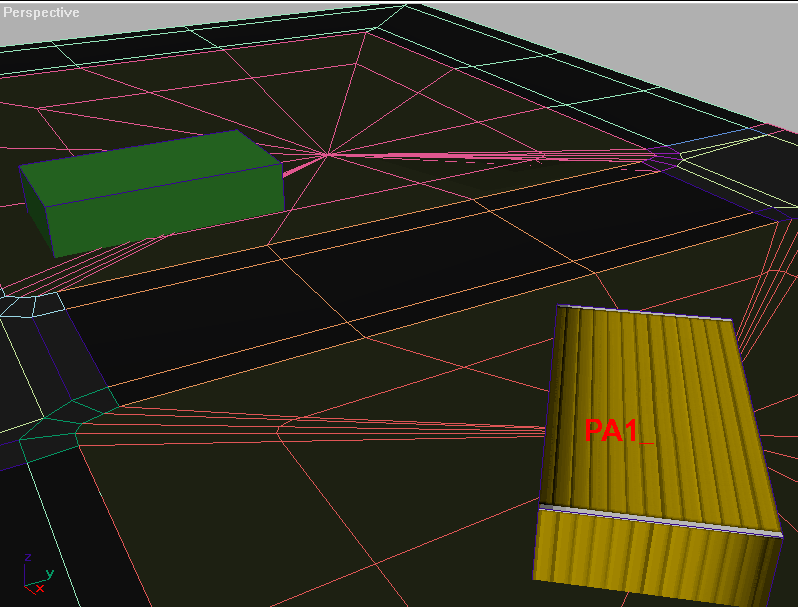Click the blue Z axis label
This screenshot has width=798, height=607.
pos(28,557)
